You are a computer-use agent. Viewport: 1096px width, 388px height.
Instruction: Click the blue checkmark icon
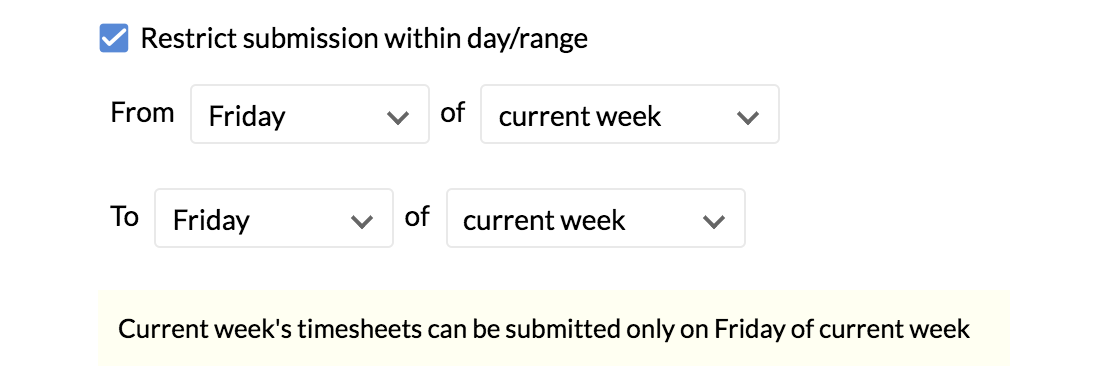click(x=114, y=38)
